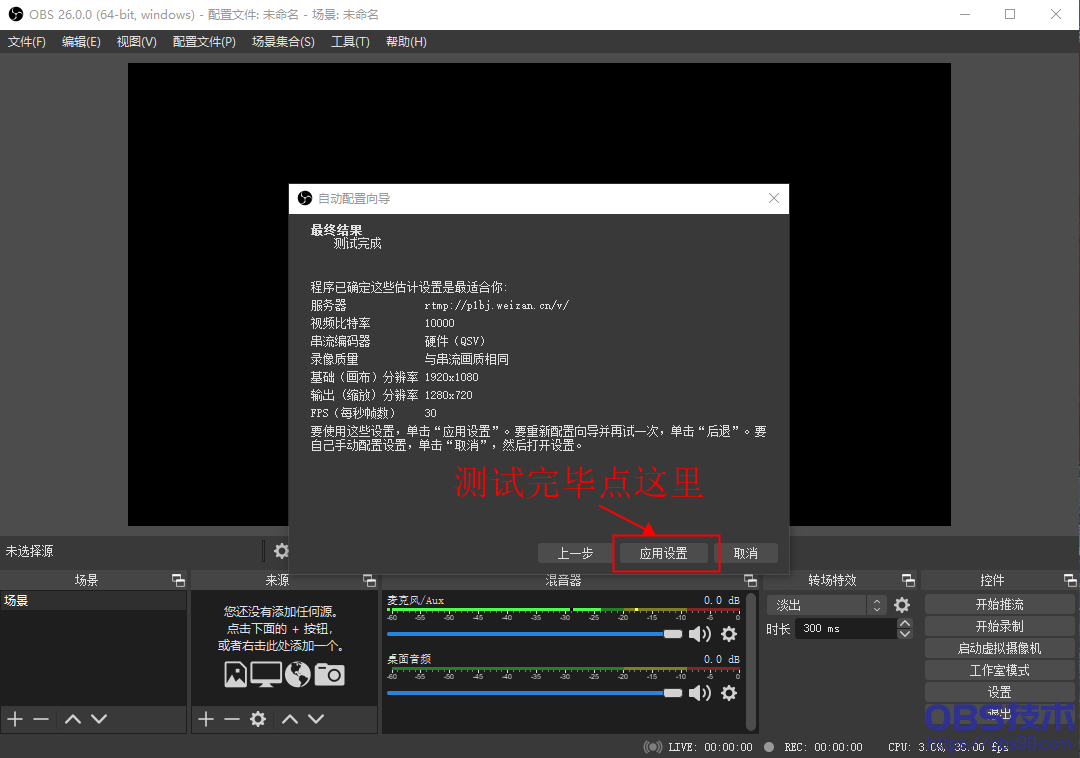Click 启动虚拟摄像机 button
Screen dimensions: 1080x758
tap(999, 649)
